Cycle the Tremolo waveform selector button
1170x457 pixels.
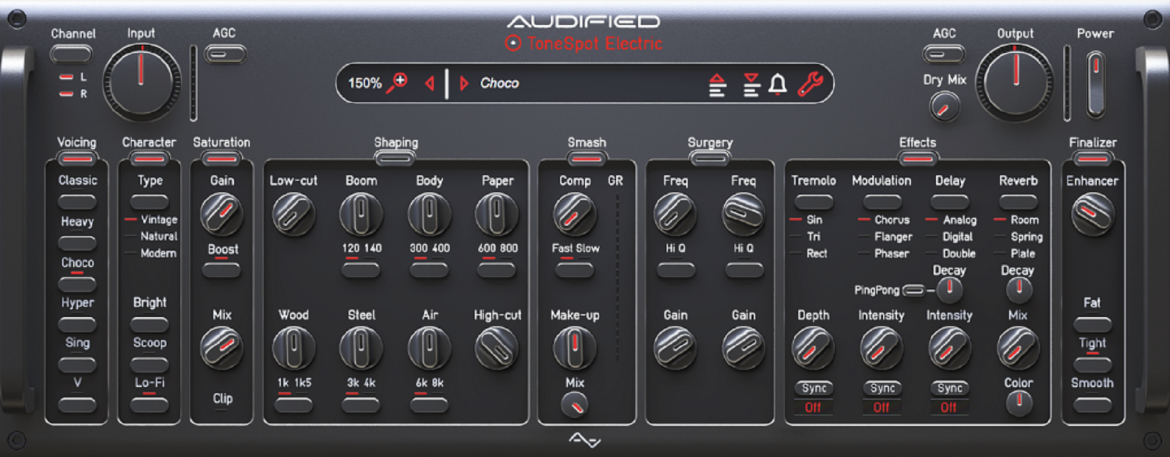coord(813,202)
